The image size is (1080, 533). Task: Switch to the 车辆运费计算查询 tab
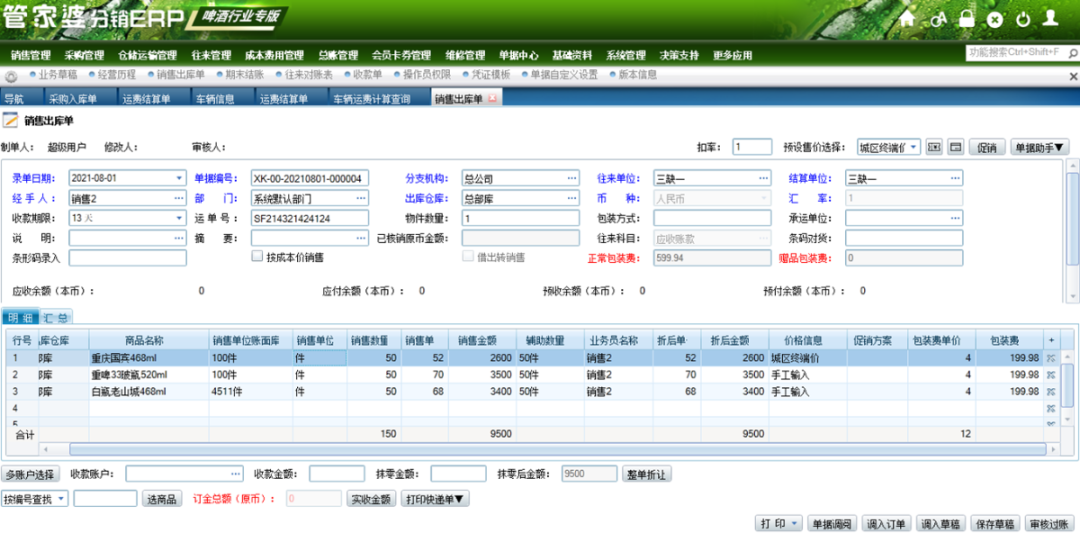click(x=371, y=99)
